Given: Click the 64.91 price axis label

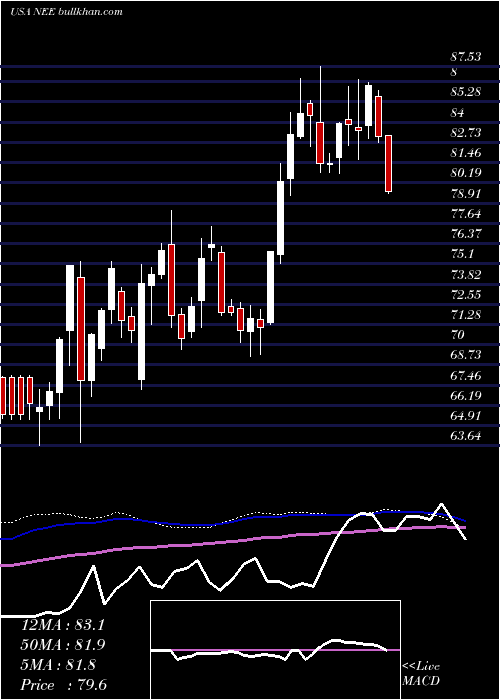Looking at the screenshot, I should coord(467,416).
